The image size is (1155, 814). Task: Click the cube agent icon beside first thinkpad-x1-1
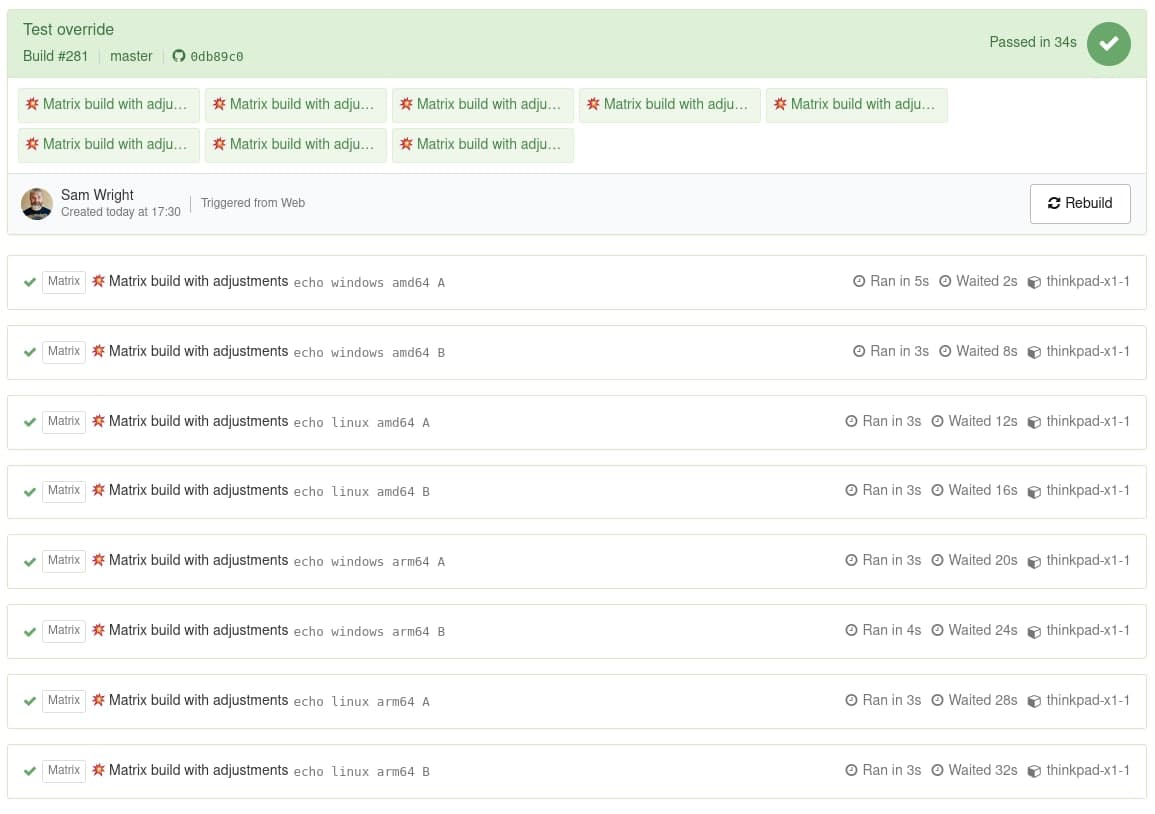pyautogui.click(x=1034, y=282)
